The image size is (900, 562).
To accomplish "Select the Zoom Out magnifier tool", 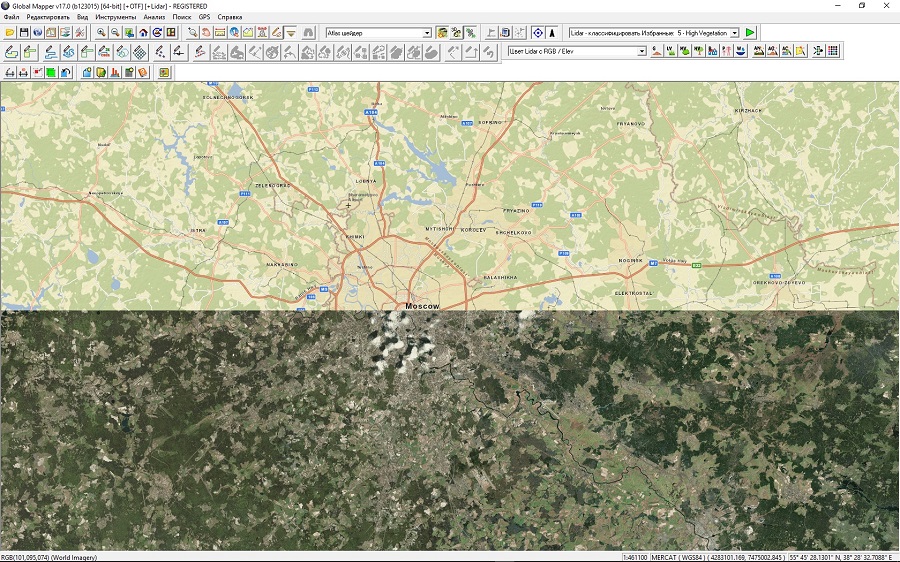I will click(x=116, y=33).
